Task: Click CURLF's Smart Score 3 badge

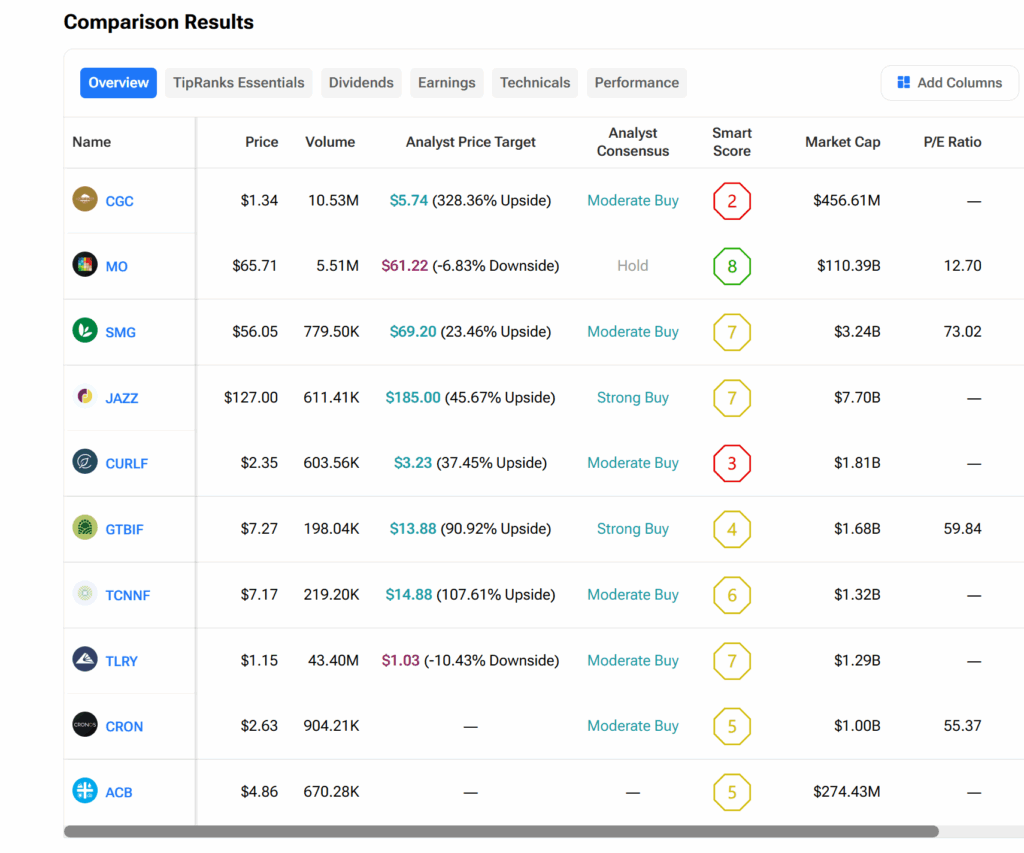Action: (732, 464)
